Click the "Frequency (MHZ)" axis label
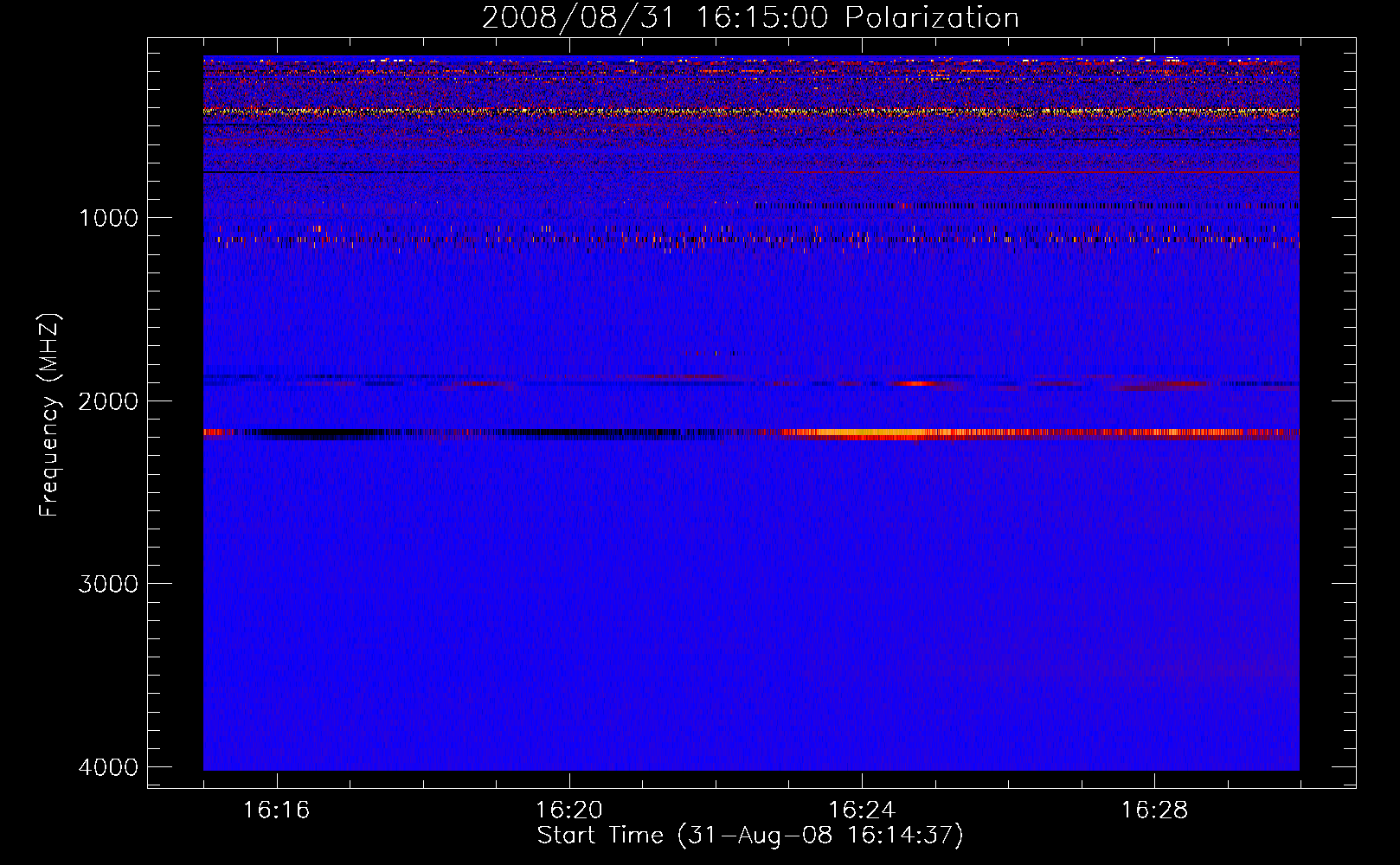 coord(49,415)
